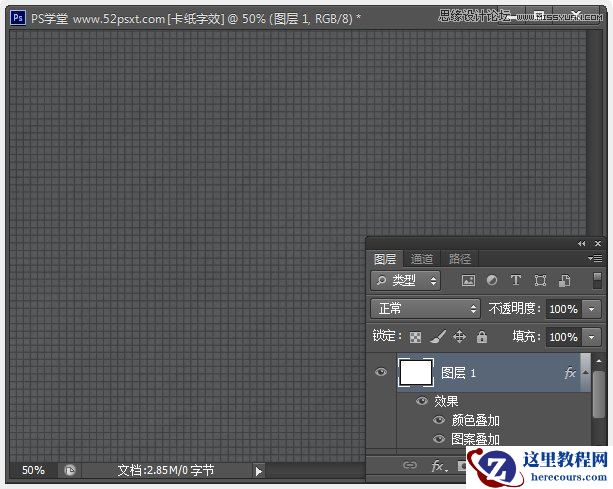This screenshot has width=613, height=489.
Task: Hide the 颜色叠加 effect eye icon
Action: pyautogui.click(x=439, y=420)
